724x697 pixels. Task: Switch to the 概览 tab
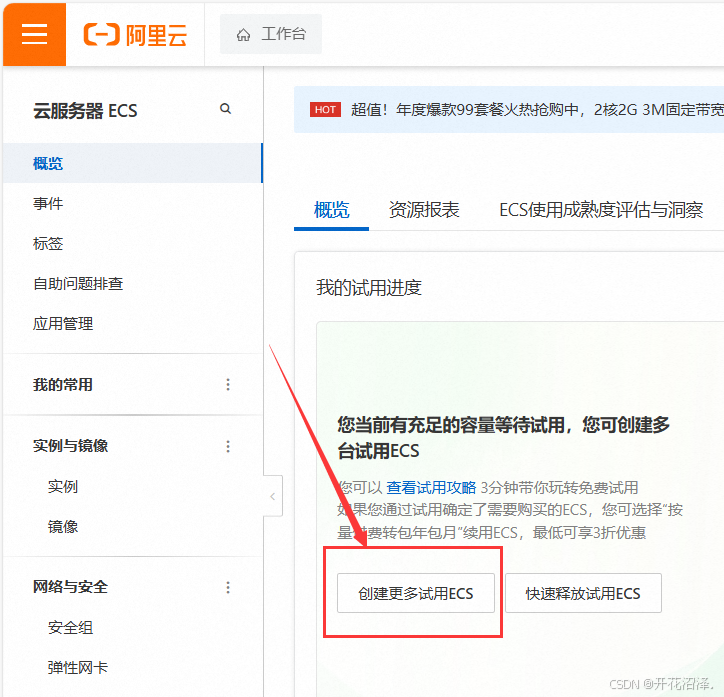[x=332, y=210]
